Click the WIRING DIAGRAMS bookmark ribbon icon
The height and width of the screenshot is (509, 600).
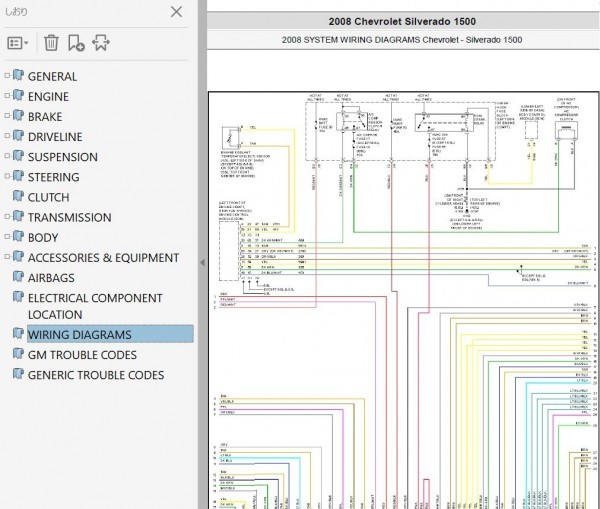(18, 333)
